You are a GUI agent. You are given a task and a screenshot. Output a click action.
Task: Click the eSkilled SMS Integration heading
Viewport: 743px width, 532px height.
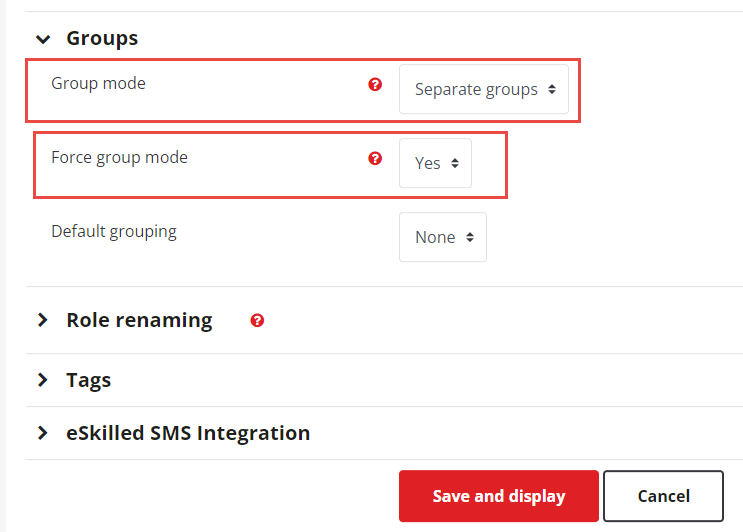coord(188,433)
